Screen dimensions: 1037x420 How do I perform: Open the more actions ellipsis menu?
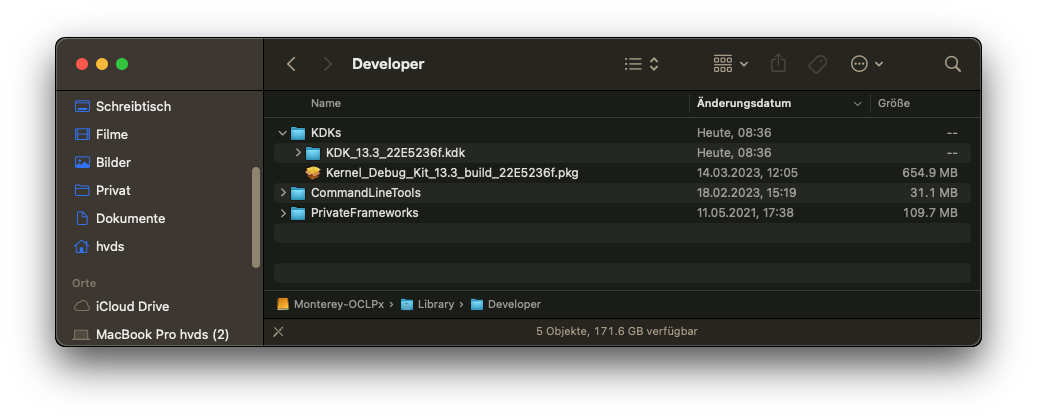coord(866,64)
